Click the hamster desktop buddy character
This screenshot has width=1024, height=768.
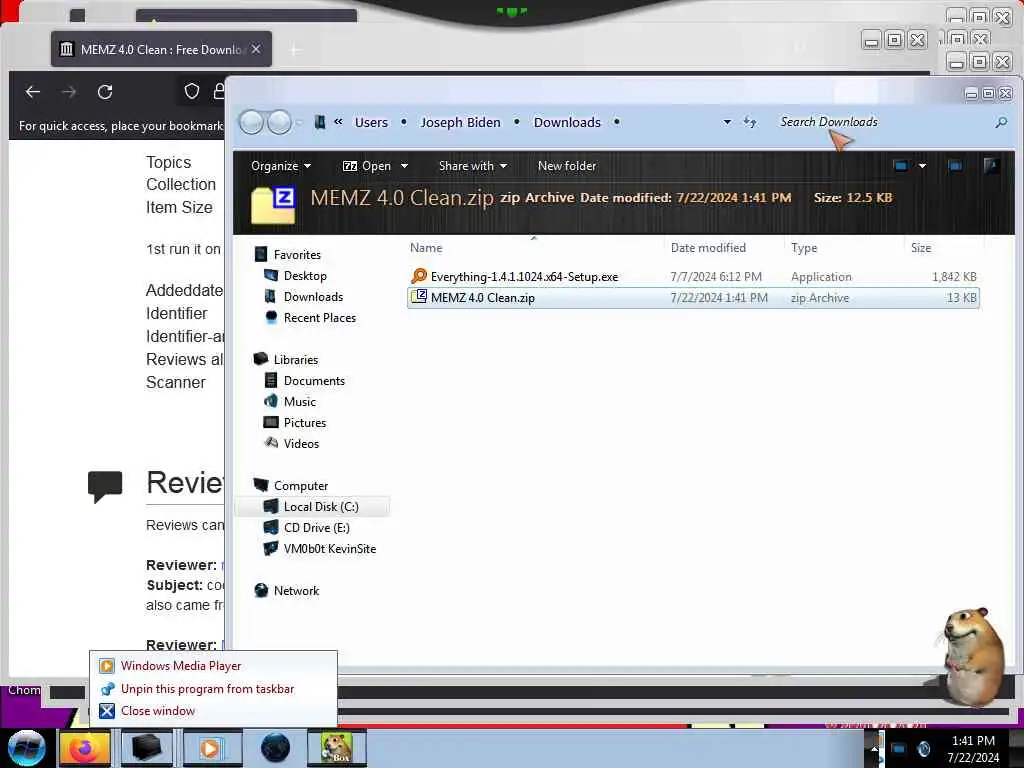click(972, 656)
